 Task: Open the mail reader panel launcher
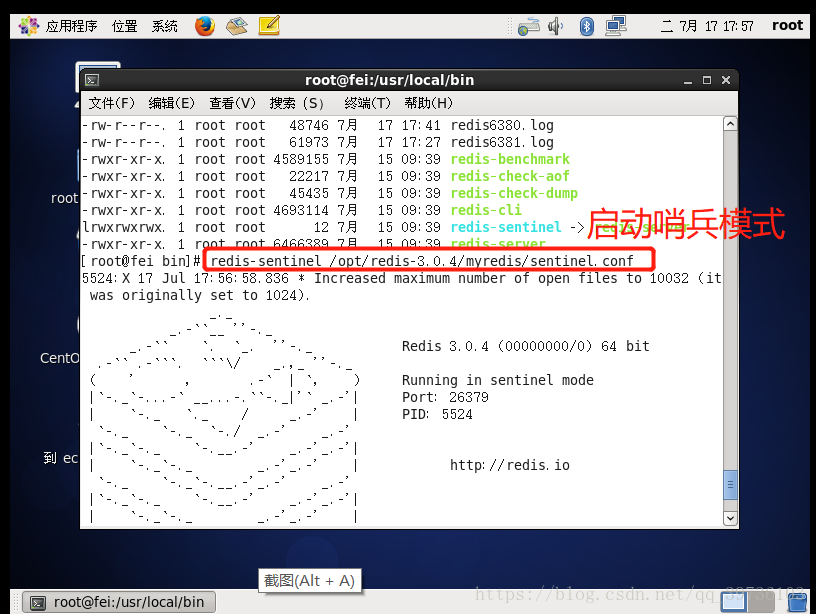237,25
